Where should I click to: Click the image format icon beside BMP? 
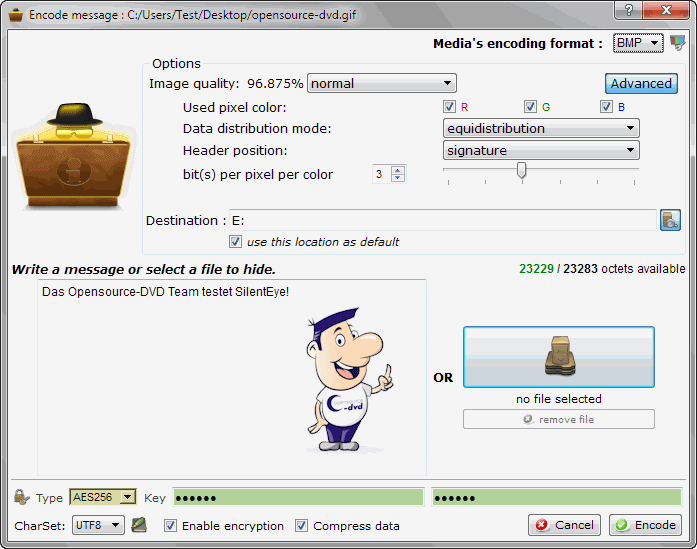tap(679, 43)
